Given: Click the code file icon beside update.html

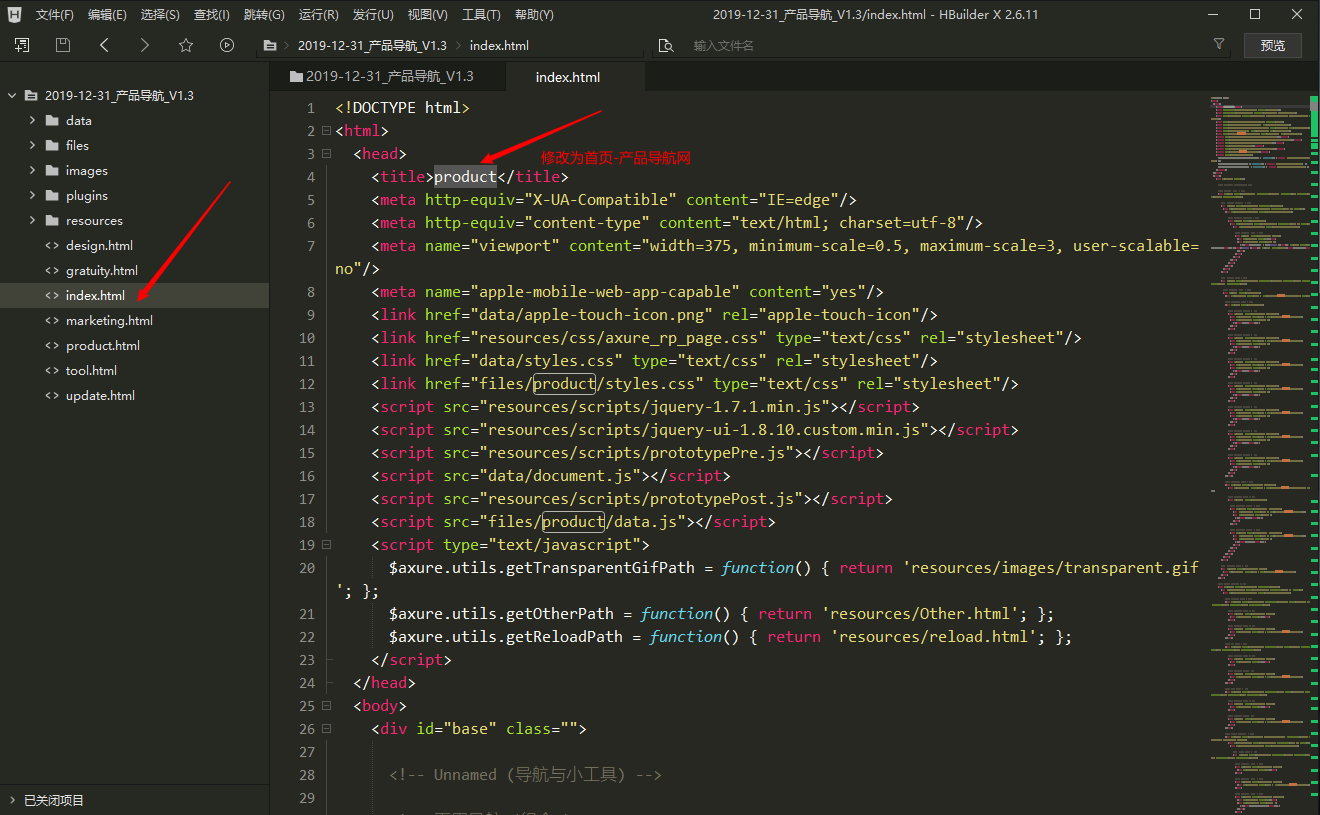Looking at the screenshot, I should [52, 396].
